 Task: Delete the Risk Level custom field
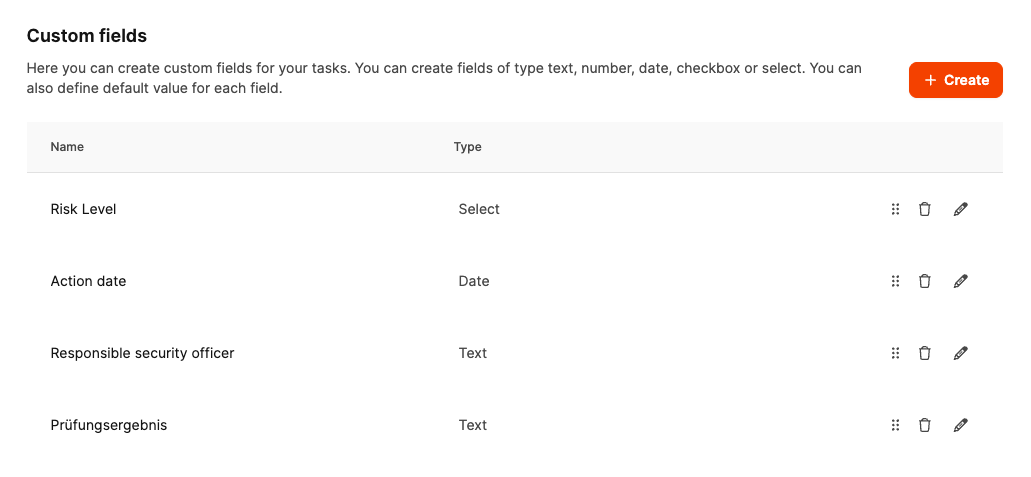pyautogui.click(x=925, y=209)
